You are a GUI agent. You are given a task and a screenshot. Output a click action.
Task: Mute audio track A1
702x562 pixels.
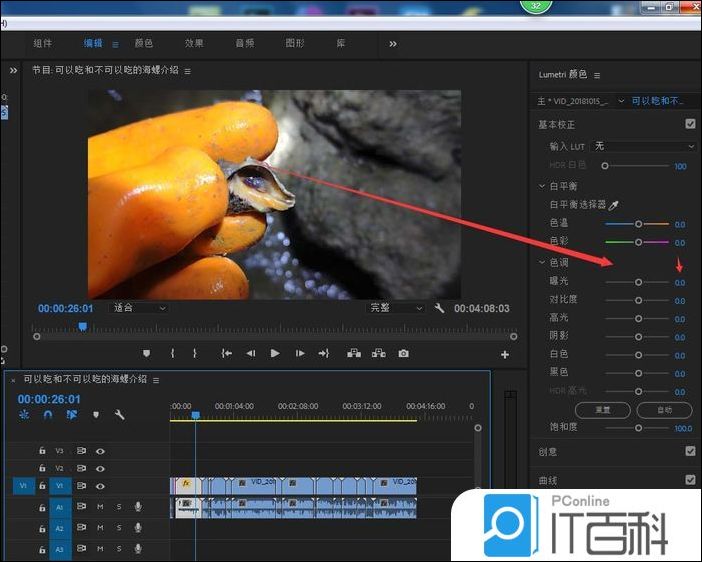coord(100,507)
